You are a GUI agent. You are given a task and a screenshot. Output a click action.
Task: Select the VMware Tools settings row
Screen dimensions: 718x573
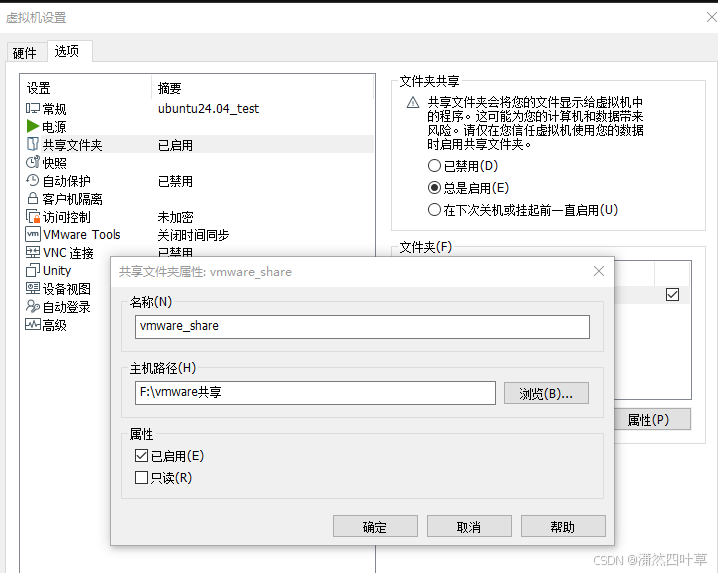[x=198, y=235]
